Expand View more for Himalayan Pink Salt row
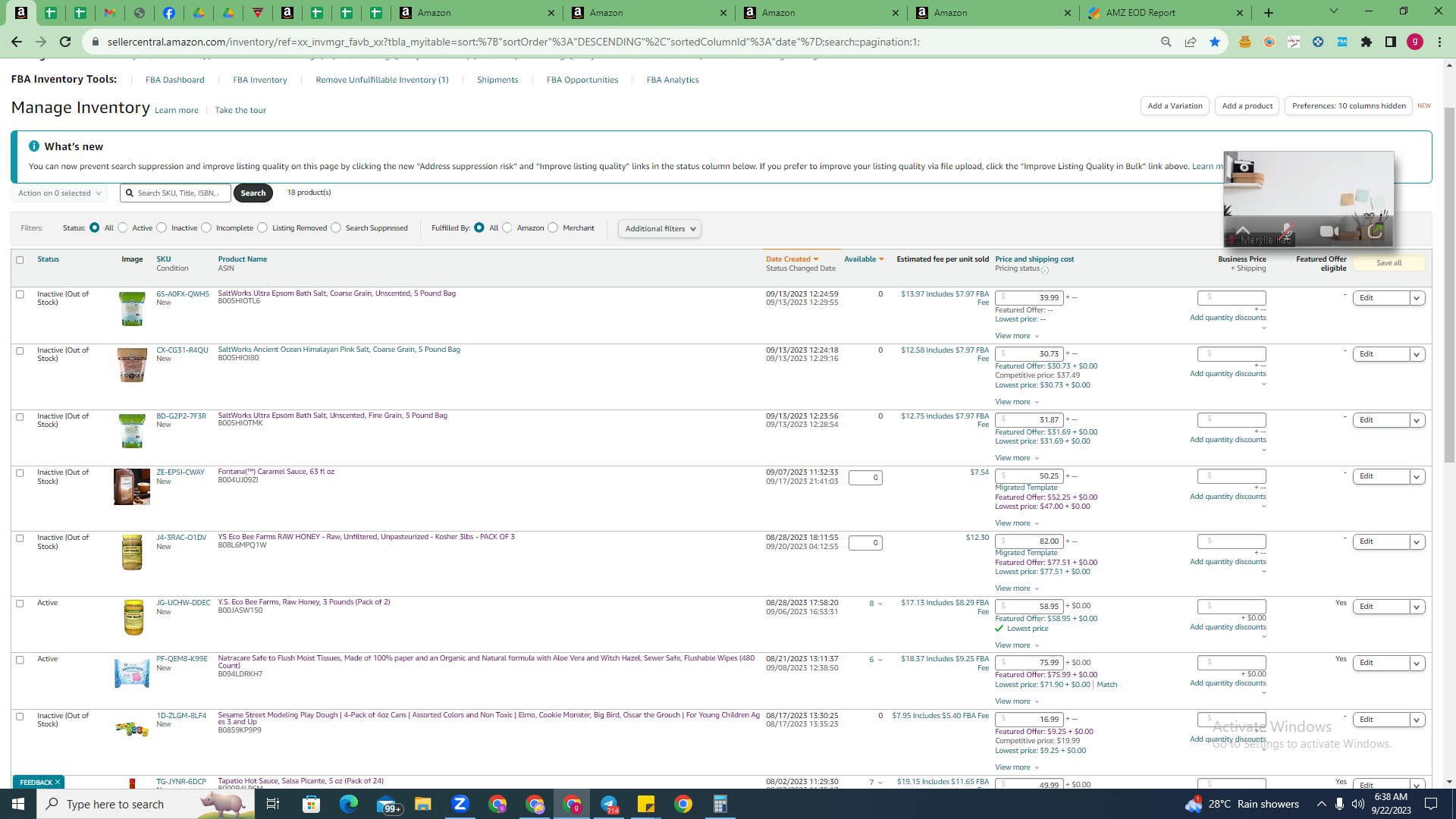The width and height of the screenshot is (1456, 819). [x=1017, y=402]
